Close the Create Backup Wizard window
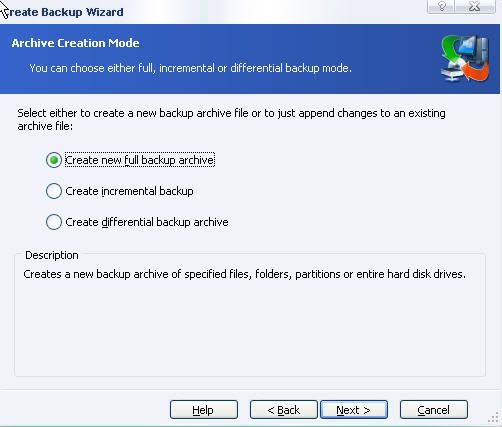The width and height of the screenshot is (502, 427). 476,6
